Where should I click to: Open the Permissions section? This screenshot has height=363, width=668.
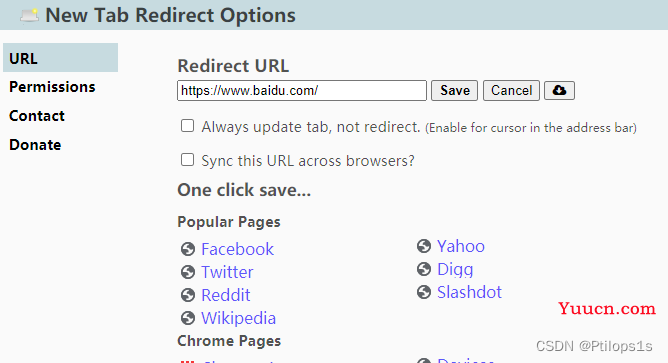point(52,87)
